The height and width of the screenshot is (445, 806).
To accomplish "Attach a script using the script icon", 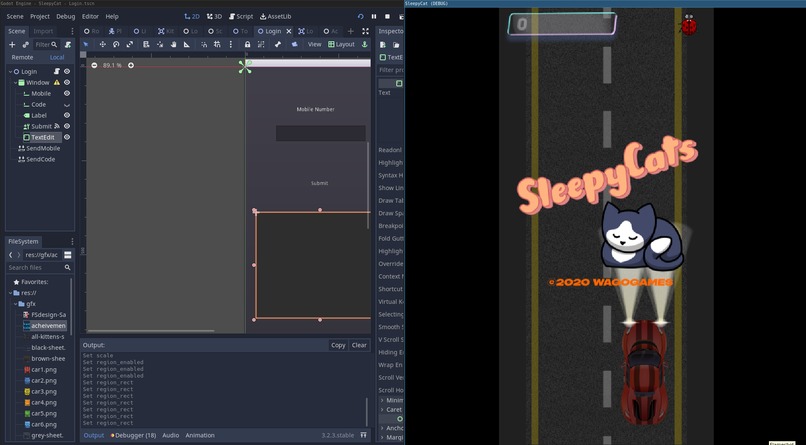I will 68,45.
